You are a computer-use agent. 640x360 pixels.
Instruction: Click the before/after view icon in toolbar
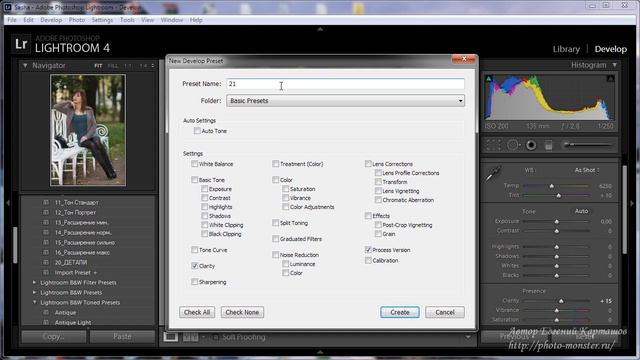[191, 337]
